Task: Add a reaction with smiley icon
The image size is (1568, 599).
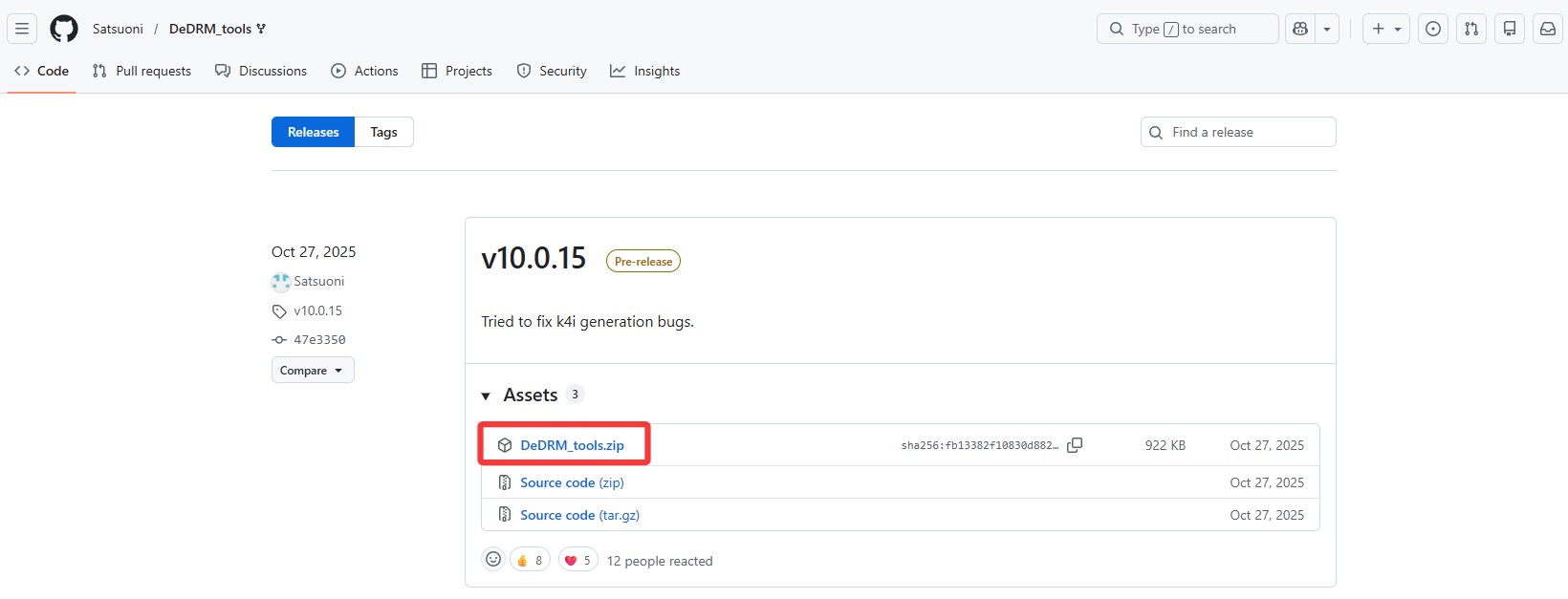Action: click(493, 560)
